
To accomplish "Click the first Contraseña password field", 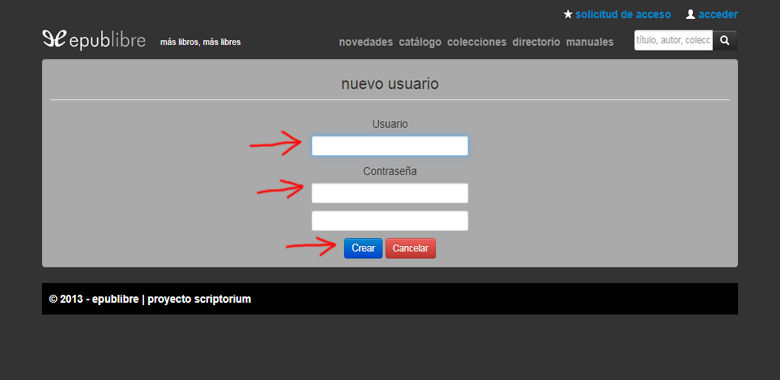I will coord(390,193).
